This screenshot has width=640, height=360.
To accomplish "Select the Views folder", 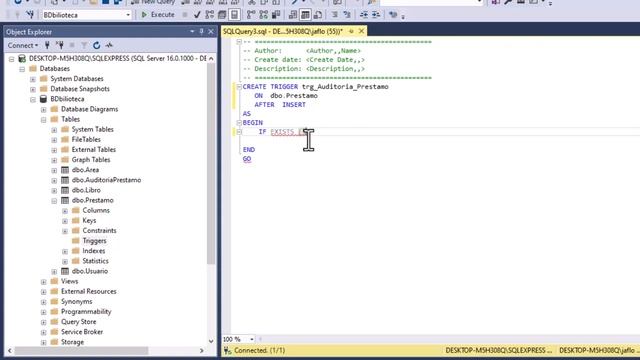I will [69, 281].
